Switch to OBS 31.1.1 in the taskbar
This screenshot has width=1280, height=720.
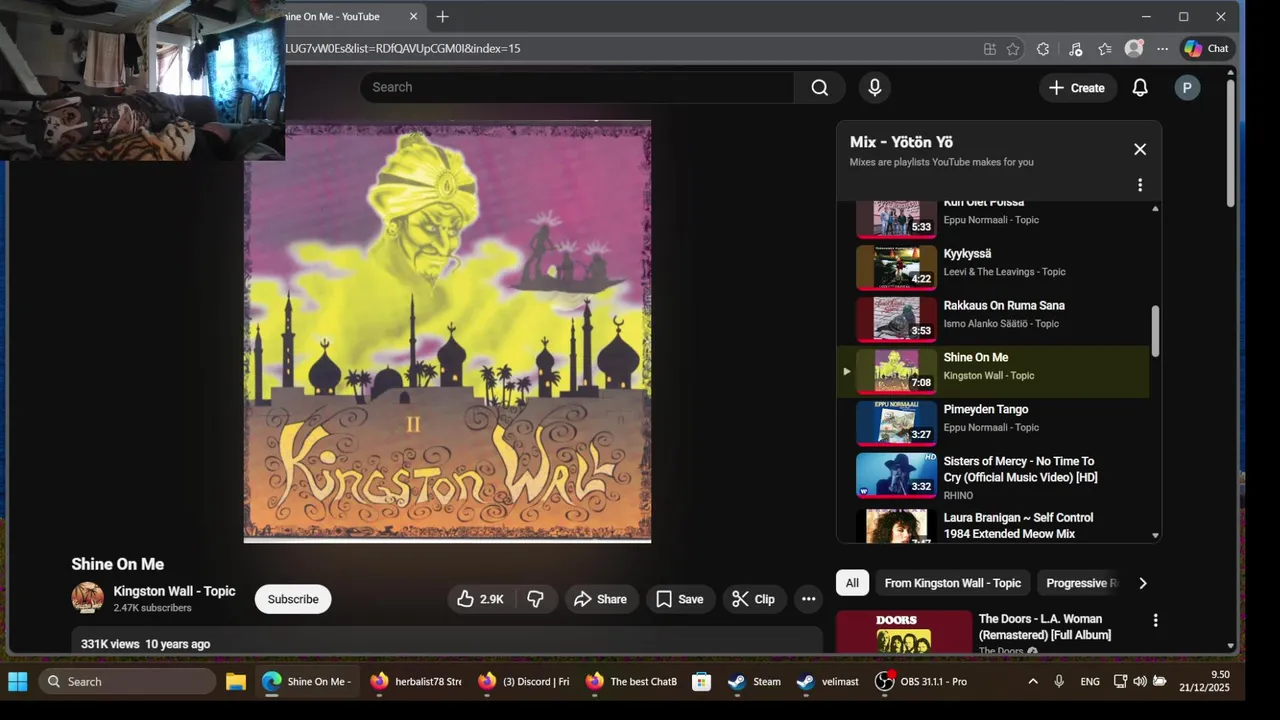pyautogui.click(x=921, y=682)
